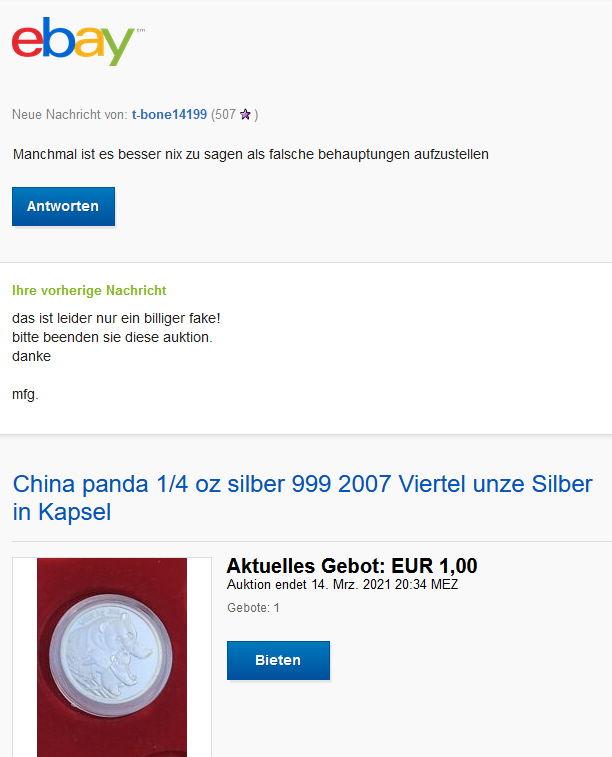Screen dimensions: 612x757
Task: Click the 'Aktuelles Gebot: EUR 1,00' price text
Action: 352,566
